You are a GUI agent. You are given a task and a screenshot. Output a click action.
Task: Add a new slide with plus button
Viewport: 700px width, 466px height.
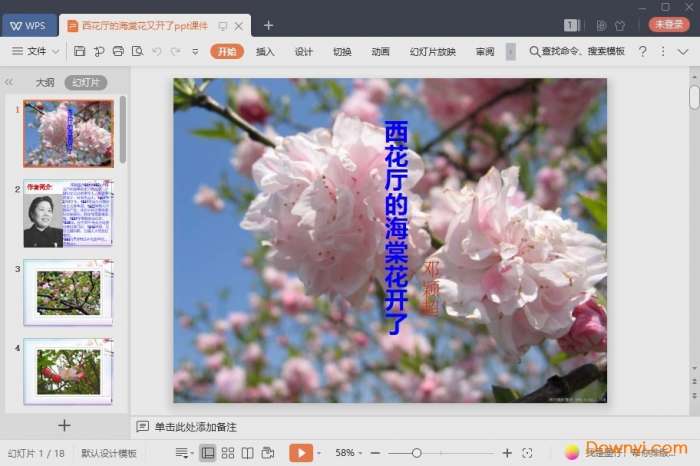64,425
